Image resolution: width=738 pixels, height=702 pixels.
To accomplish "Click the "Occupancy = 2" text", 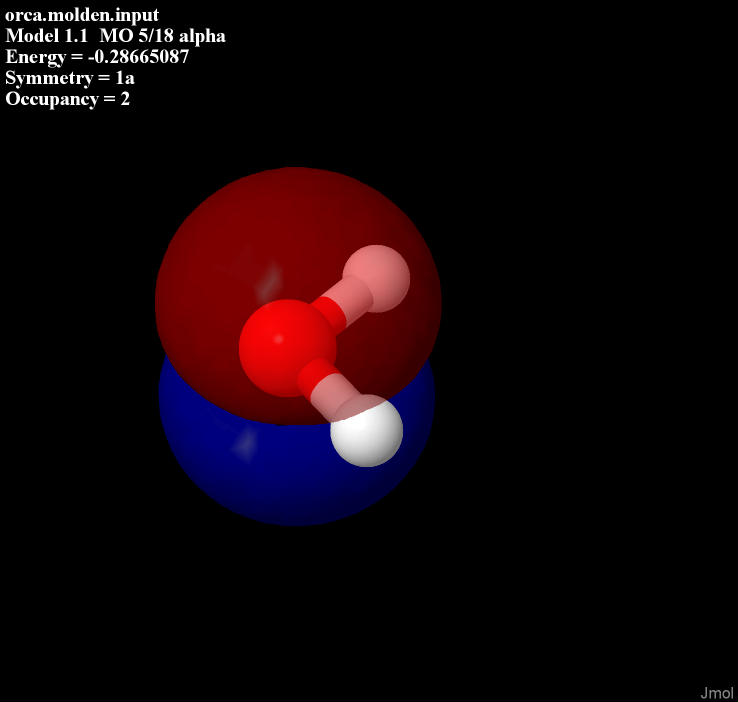I will point(67,99).
